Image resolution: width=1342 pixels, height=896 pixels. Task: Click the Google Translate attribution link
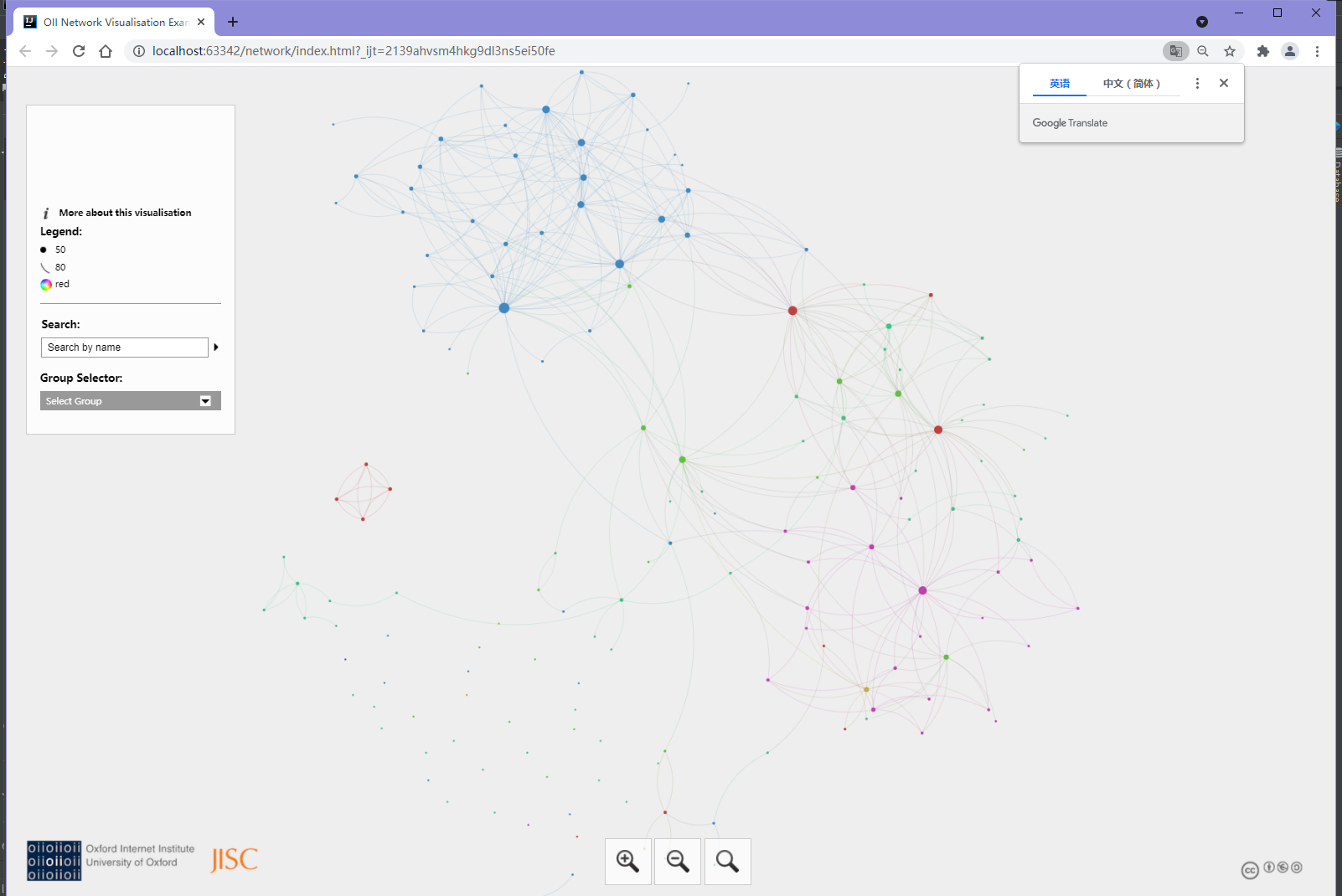pyautogui.click(x=1070, y=122)
